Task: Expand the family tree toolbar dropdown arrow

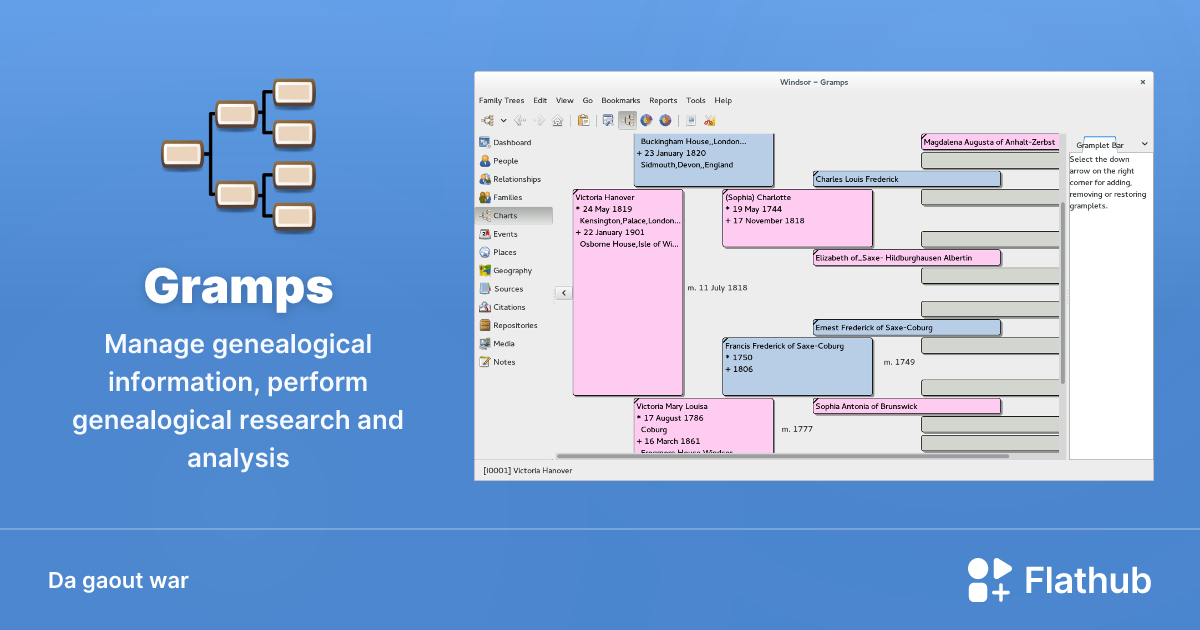Action: click(504, 121)
